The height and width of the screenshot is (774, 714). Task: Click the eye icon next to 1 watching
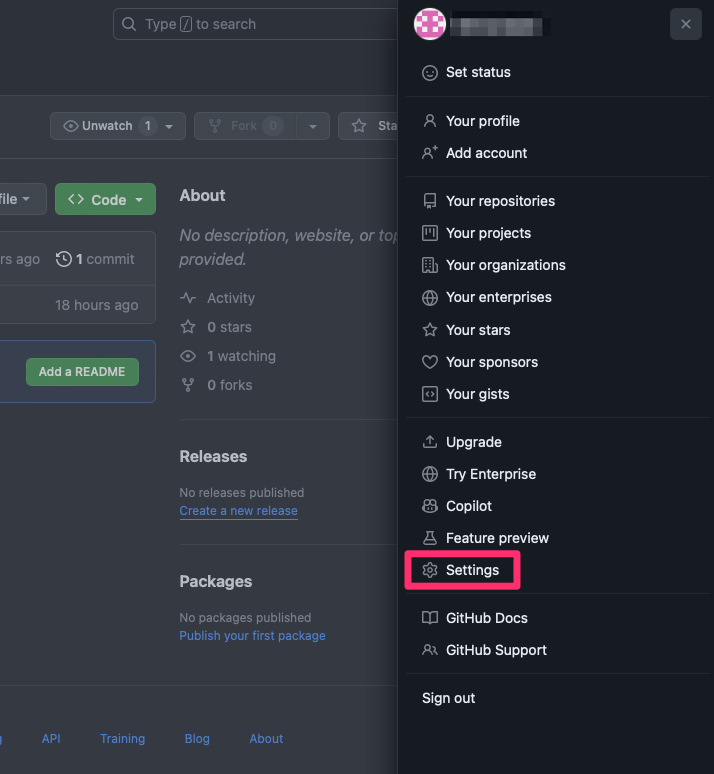click(188, 356)
